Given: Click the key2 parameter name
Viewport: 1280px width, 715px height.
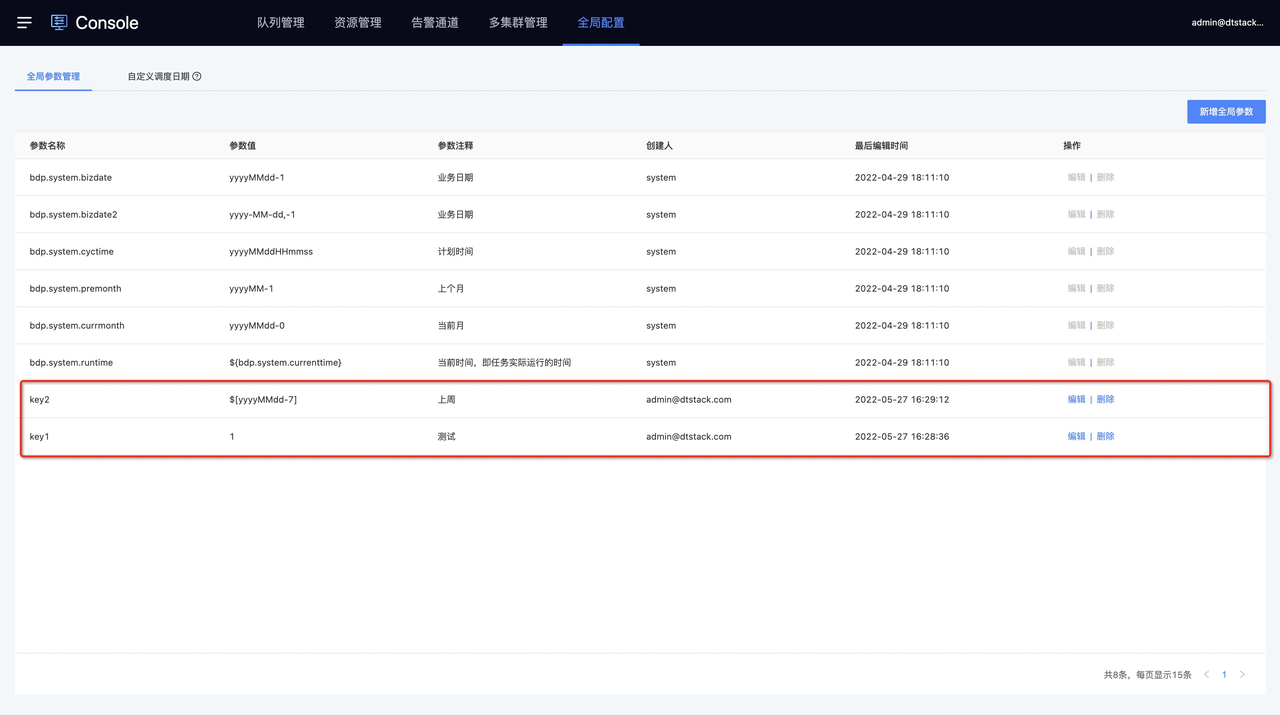Looking at the screenshot, I should (x=40, y=399).
